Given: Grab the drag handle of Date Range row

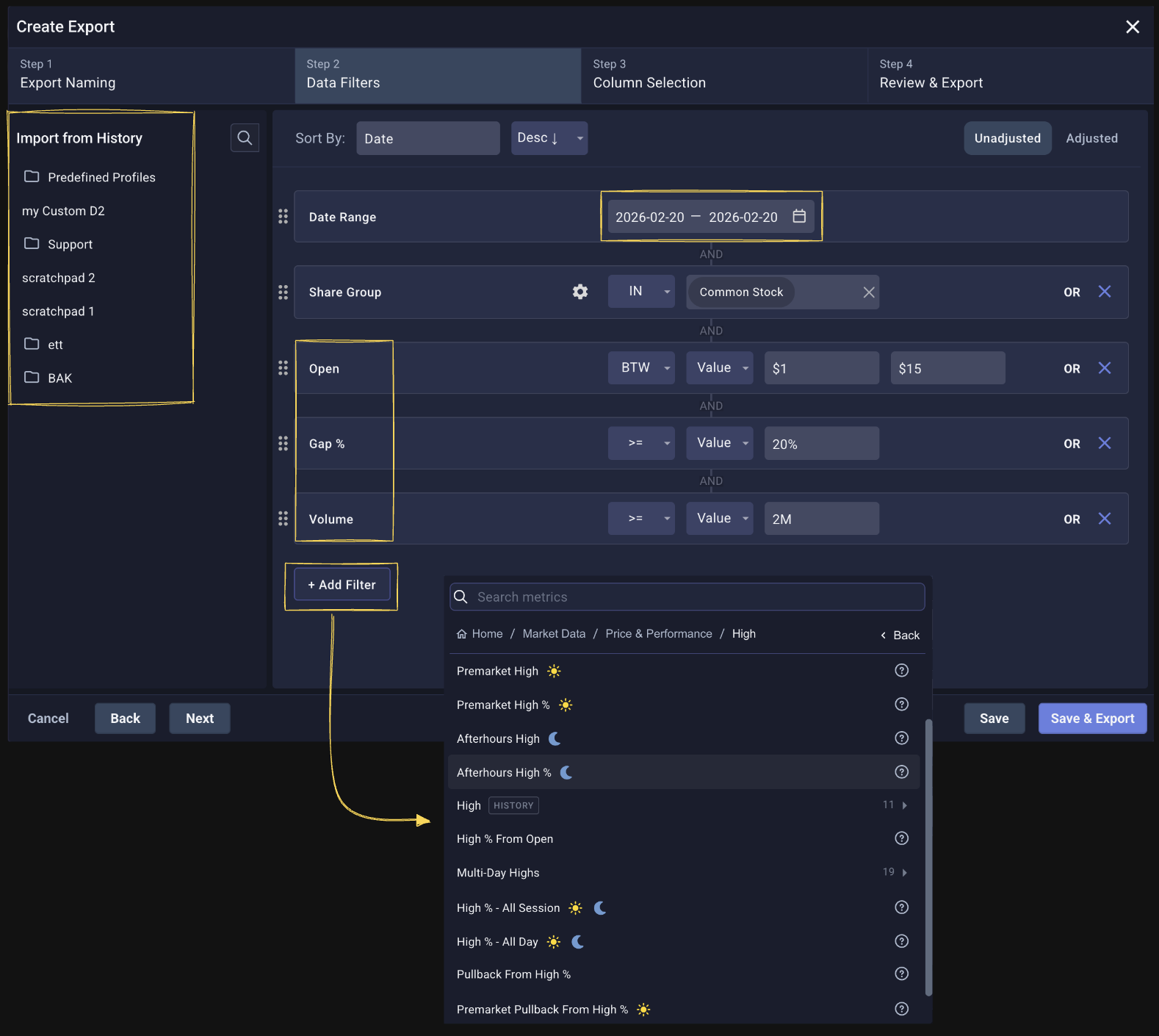Looking at the screenshot, I should coord(283,216).
